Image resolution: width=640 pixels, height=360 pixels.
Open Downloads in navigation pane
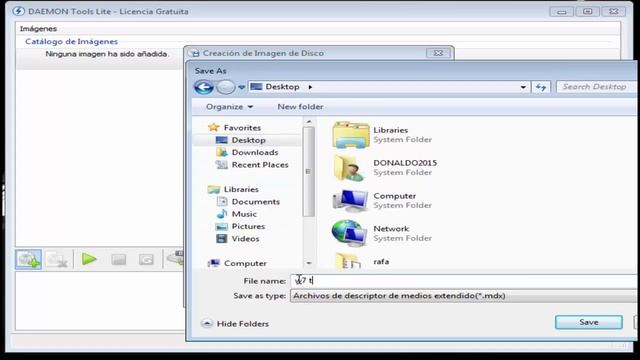(x=255, y=152)
